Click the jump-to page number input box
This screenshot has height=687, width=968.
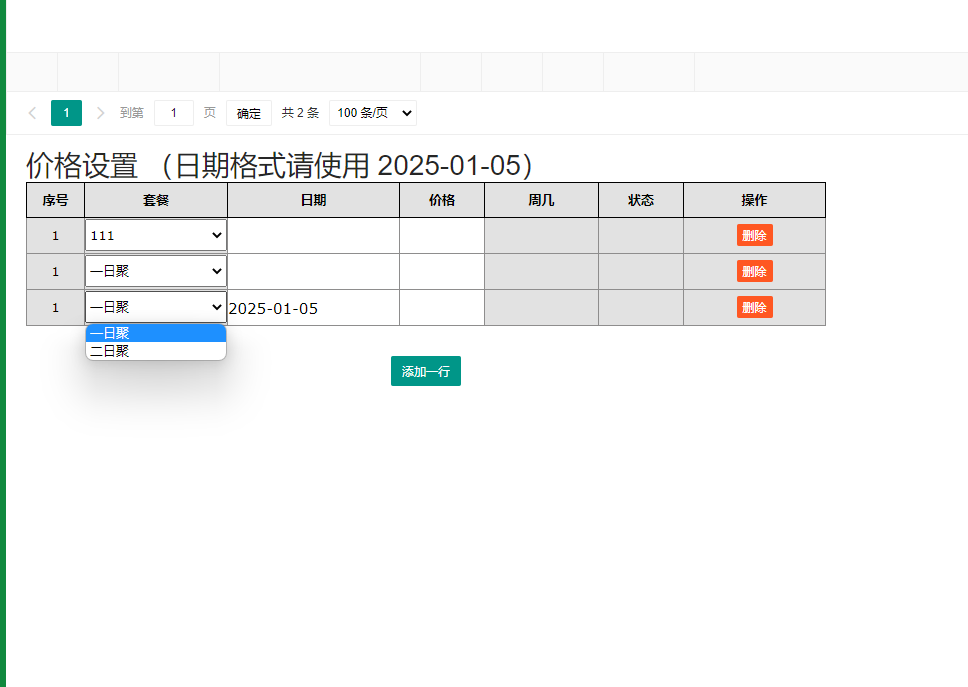pyautogui.click(x=174, y=113)
